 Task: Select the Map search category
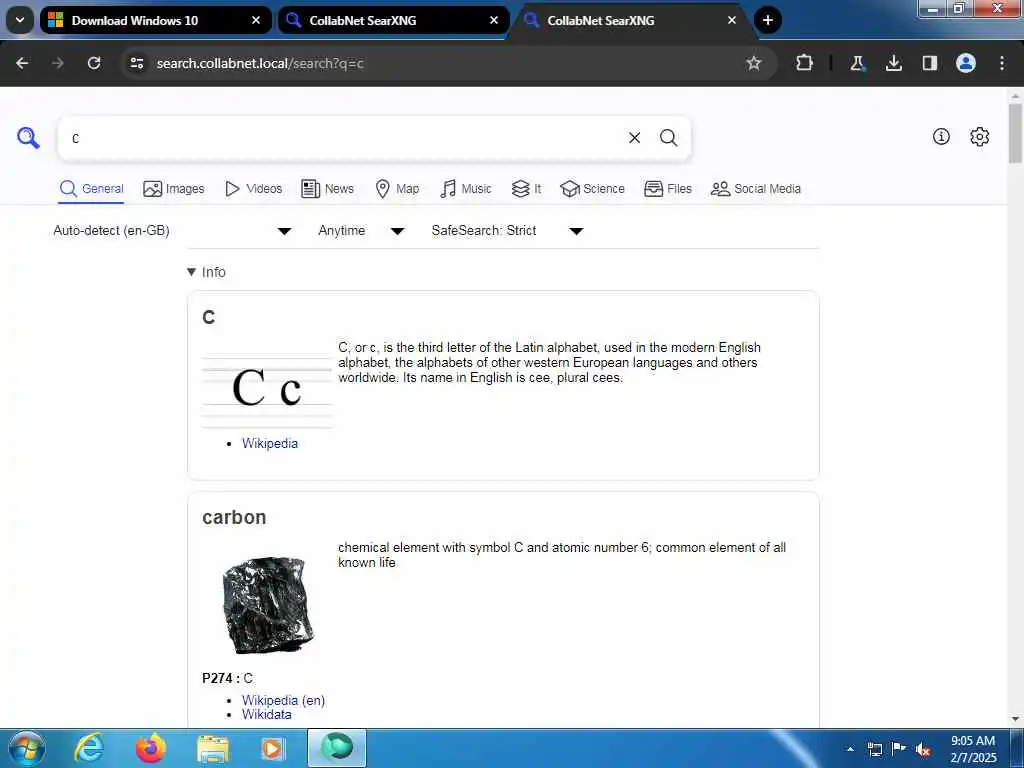pyautogui.click(x=397, y=189)
